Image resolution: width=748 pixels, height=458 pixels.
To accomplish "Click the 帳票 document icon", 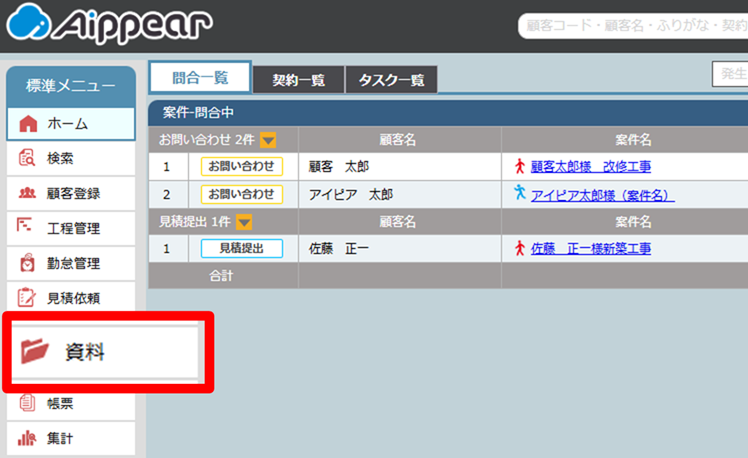I will (28, 403).
